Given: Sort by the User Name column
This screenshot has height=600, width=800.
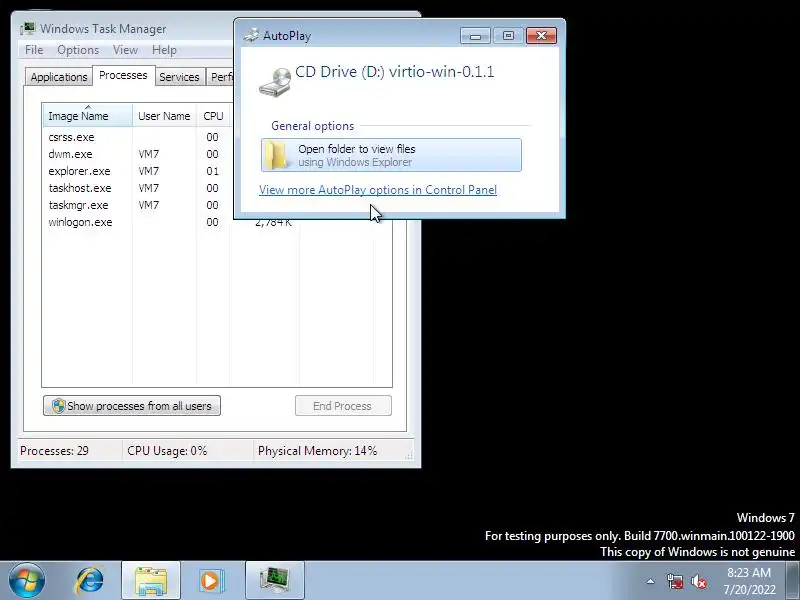Looking at the screenshot, I should point(164,116).
